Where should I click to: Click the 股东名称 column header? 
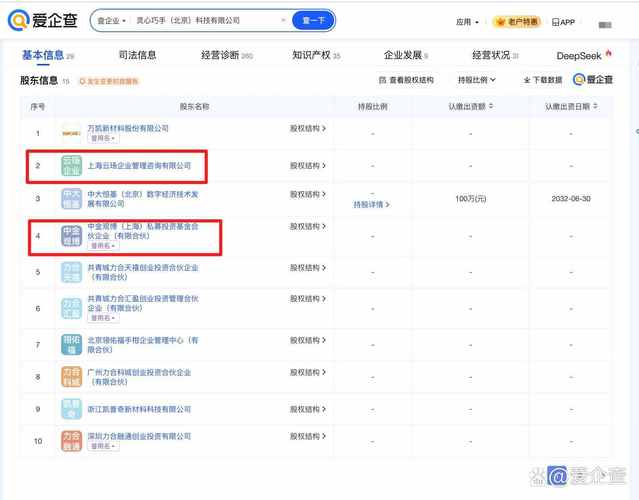point(194,106)
